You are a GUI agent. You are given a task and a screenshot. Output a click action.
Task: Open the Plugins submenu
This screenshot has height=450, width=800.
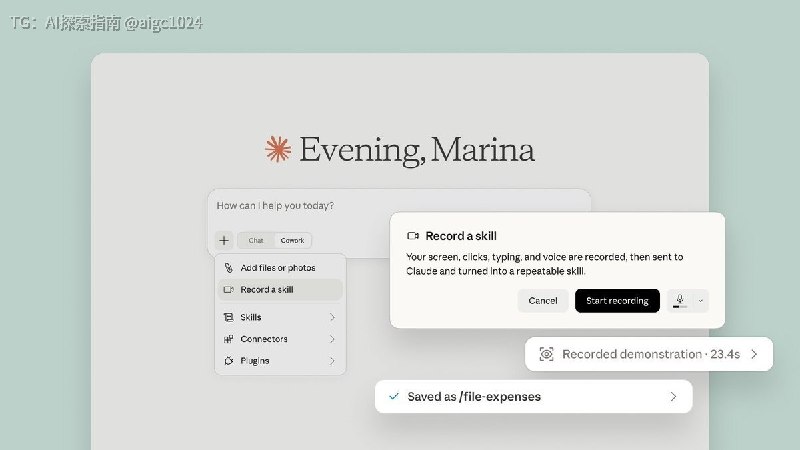pos(280,361)
